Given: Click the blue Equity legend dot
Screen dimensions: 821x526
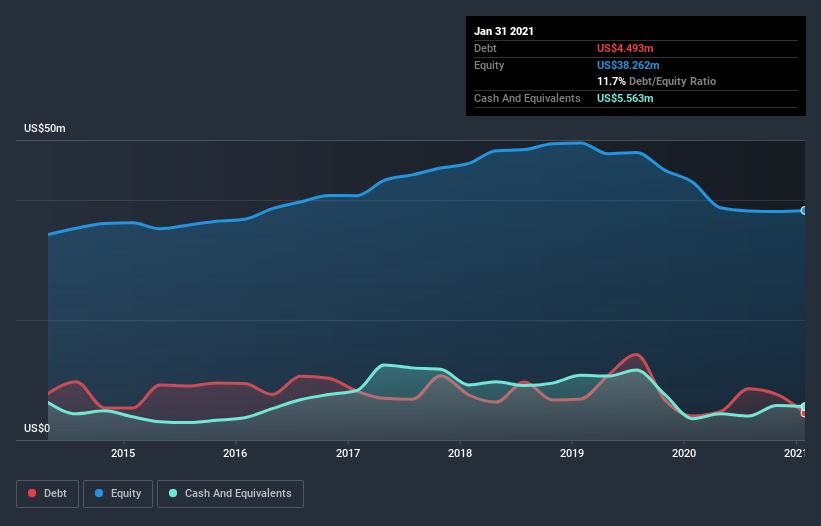Looking at the screenshot, I should pos(99,493).
